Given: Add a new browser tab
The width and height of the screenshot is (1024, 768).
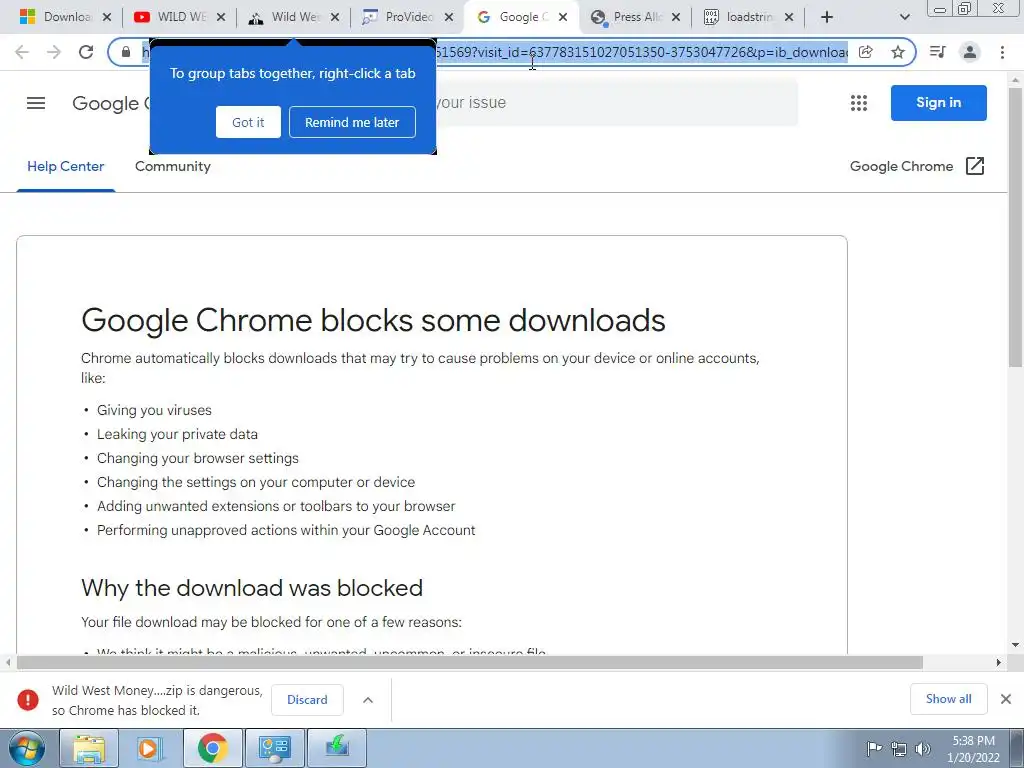Looking at the screenshot, I should [827, 17].
